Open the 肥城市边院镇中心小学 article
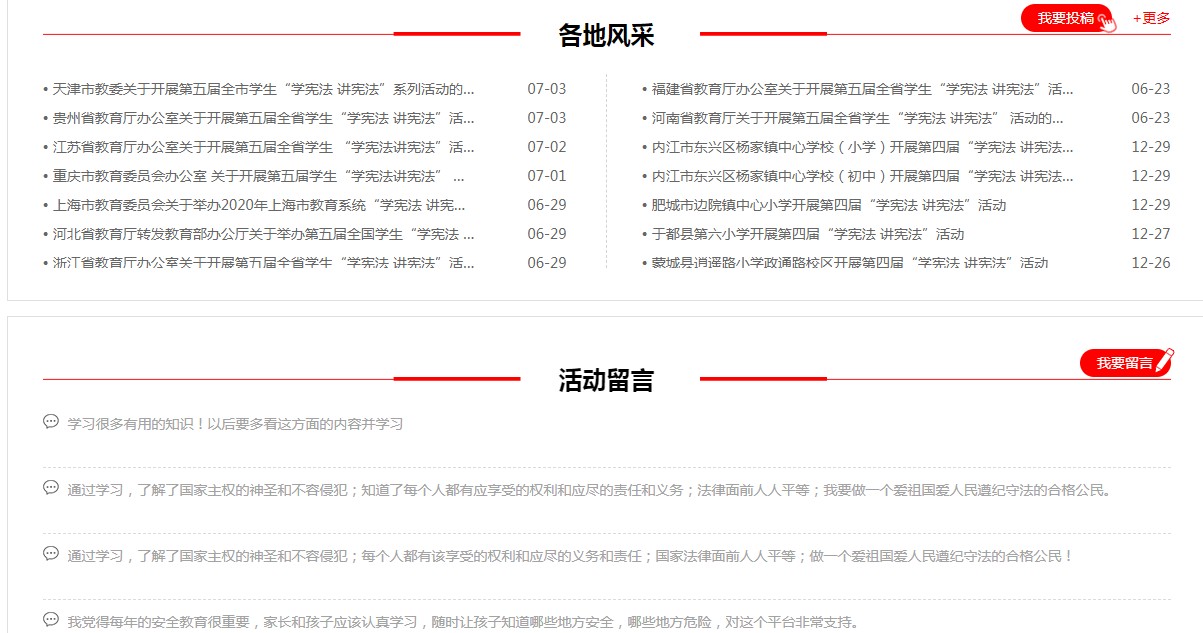Viewport: 1203px width, 633px height. (829, 205)
